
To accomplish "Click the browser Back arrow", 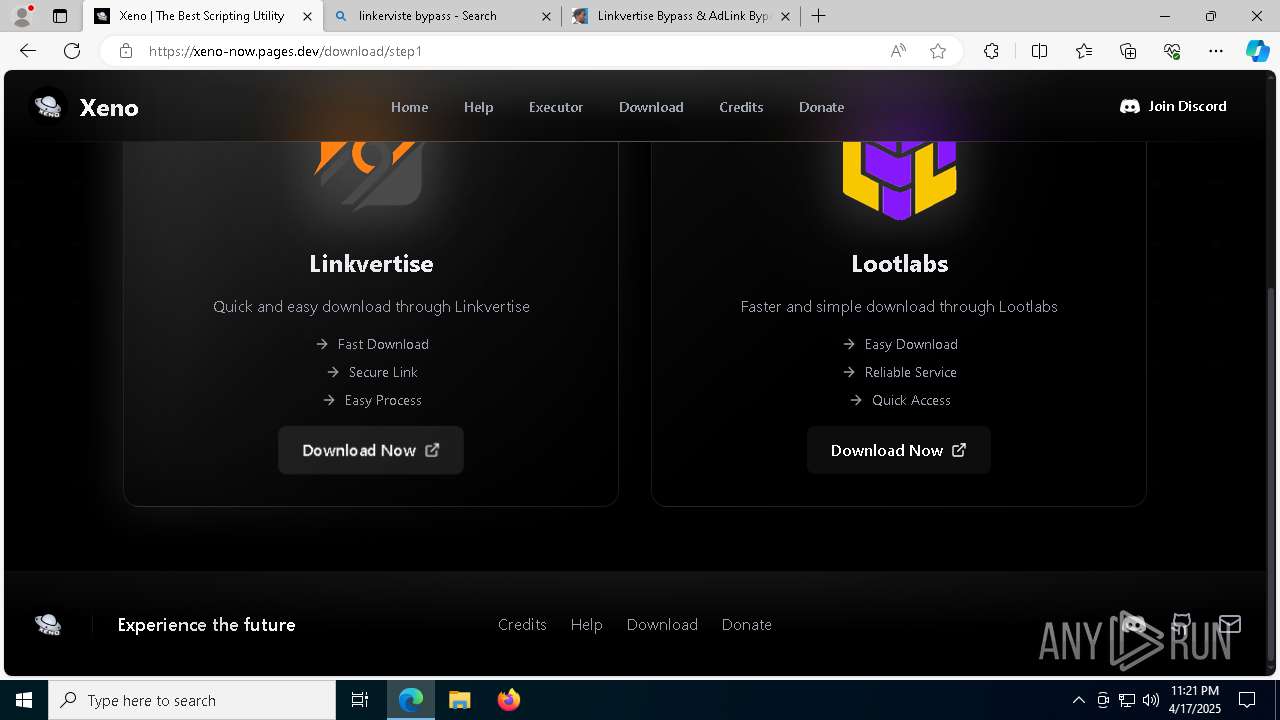I will click(28, 51).
